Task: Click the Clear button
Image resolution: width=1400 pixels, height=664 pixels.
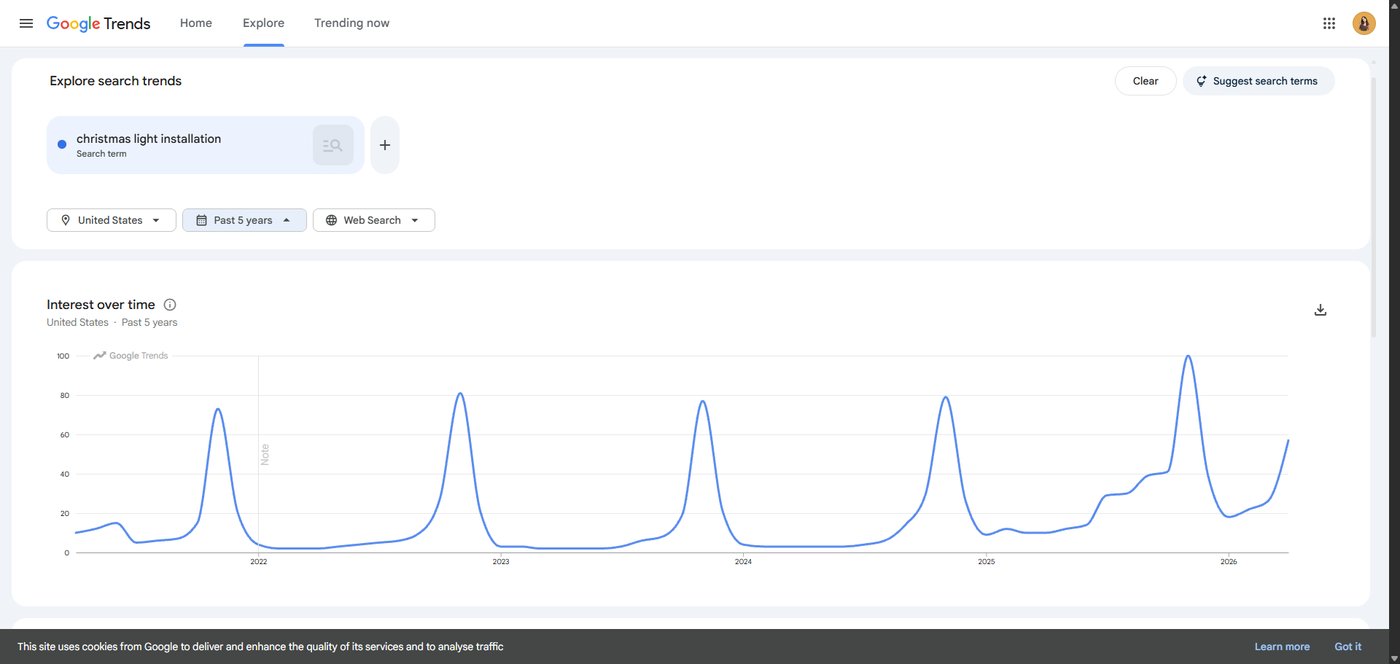Action: [1145, 81]
